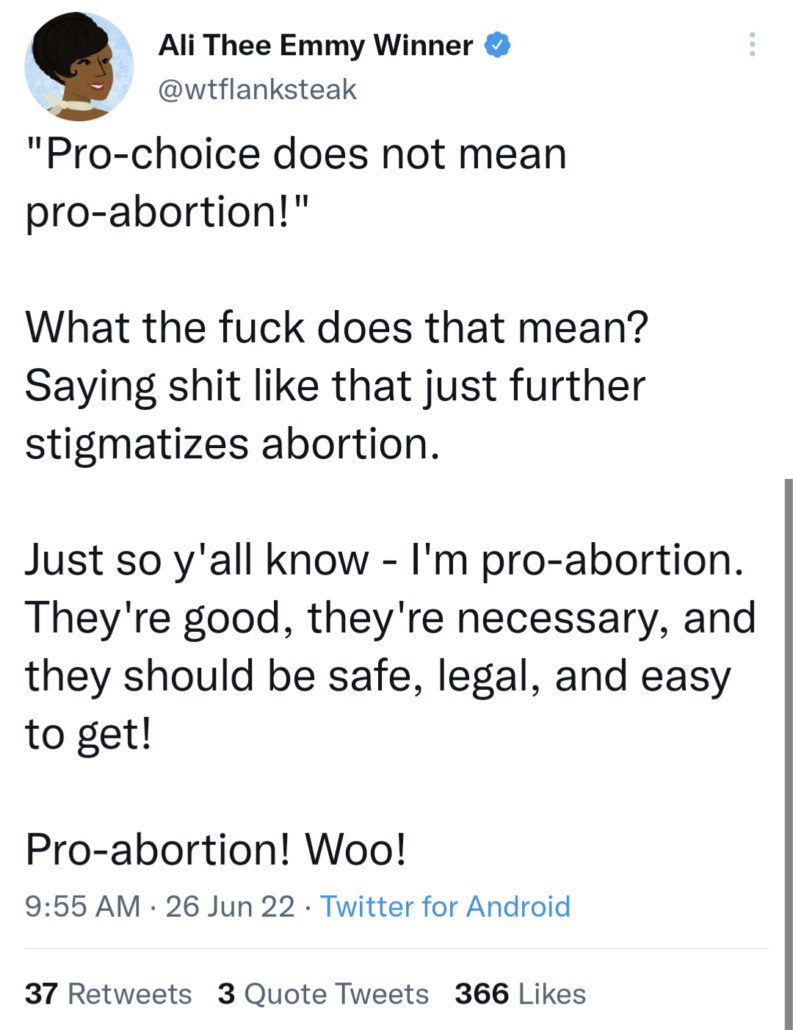This screenshot has height=1030, width=793.
Task: Click the 26 Jun 22 date
Action: (x=231, y=907)
